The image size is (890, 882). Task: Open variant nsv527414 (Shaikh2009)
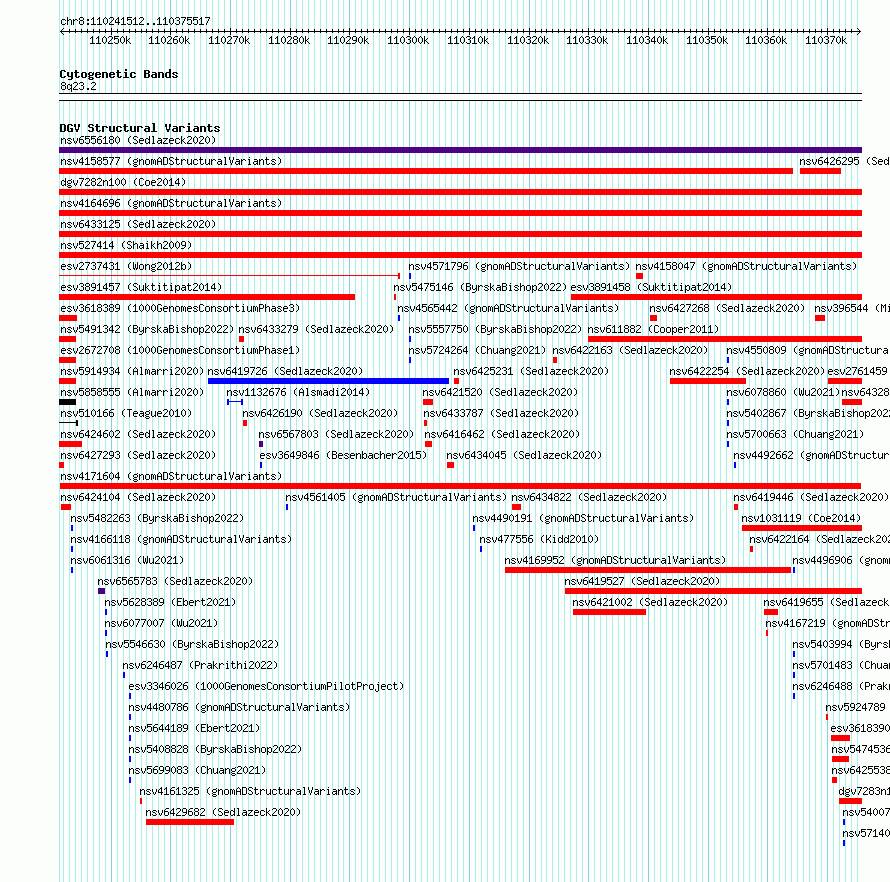click(126, 245)
